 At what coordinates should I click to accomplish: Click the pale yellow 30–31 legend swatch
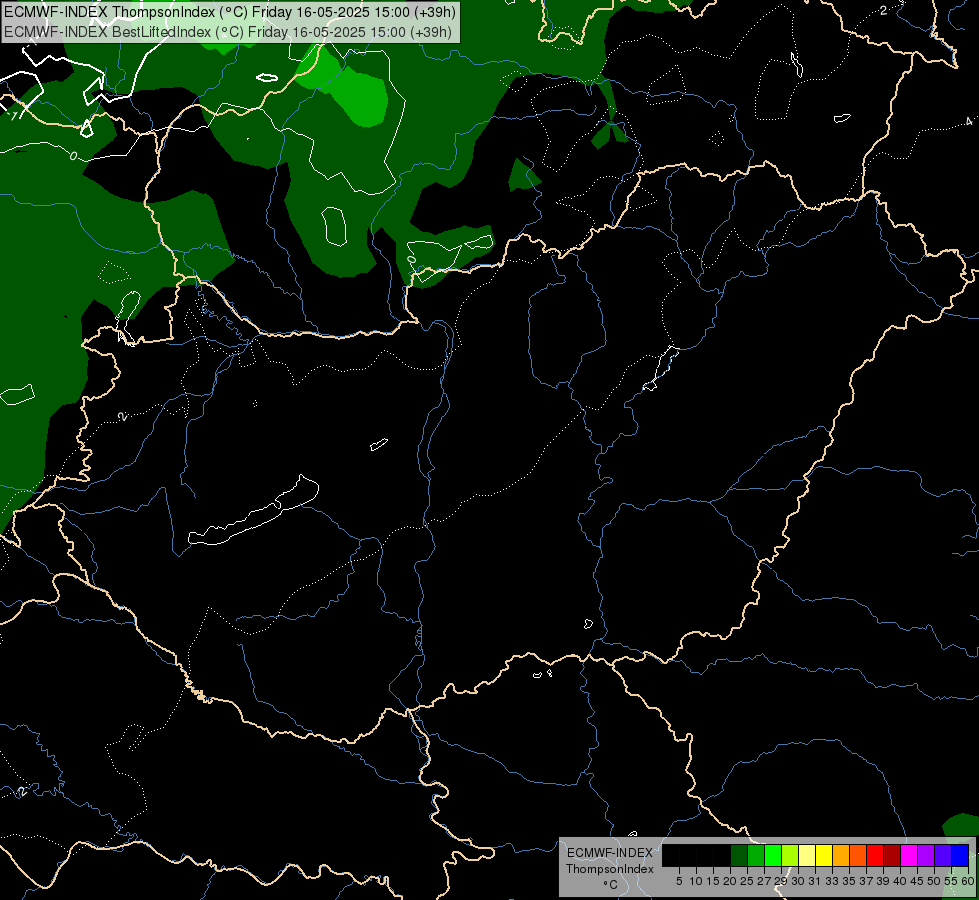pyautogui.click(x=807, y=855)
